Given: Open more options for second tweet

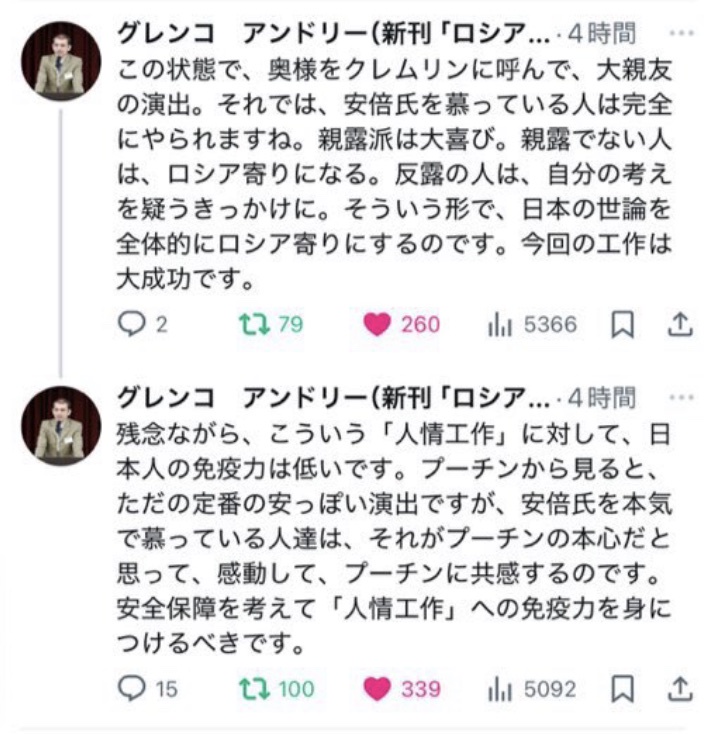Looking at the screenshot, I should [680, 397].
